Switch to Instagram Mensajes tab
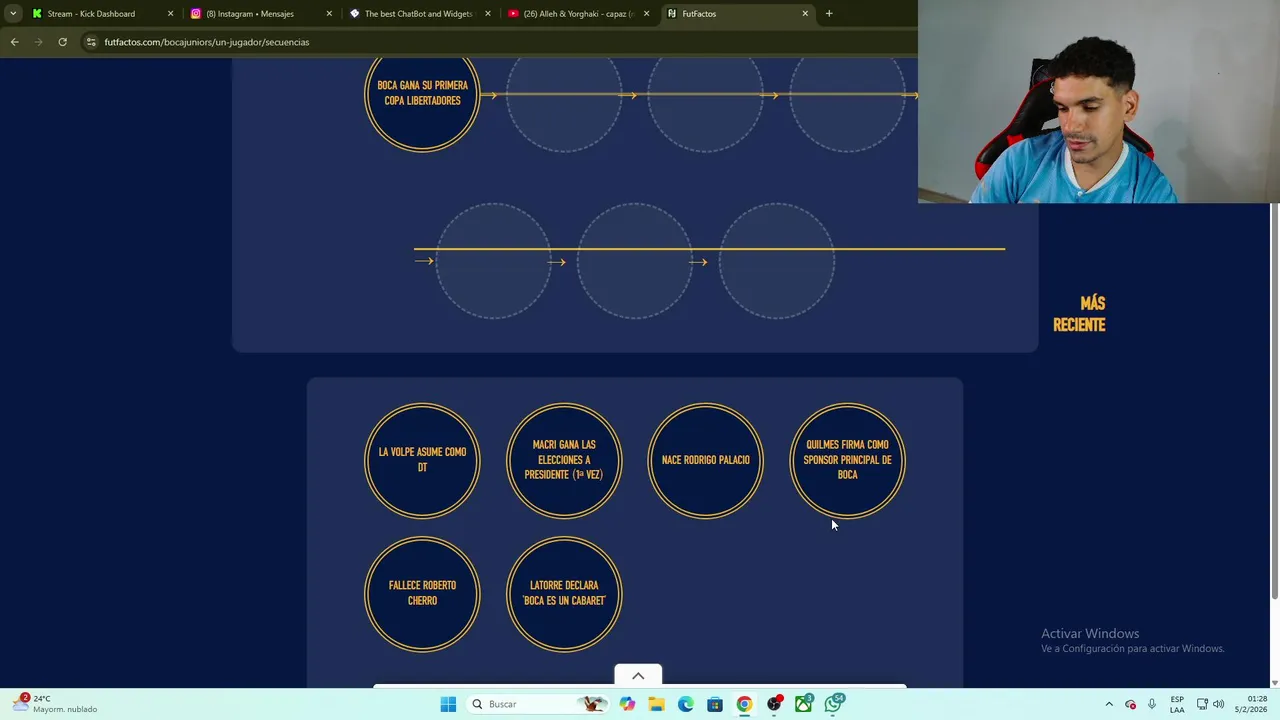The height and width of the screenshot is (720, 1280). click(x=262, y=14)
